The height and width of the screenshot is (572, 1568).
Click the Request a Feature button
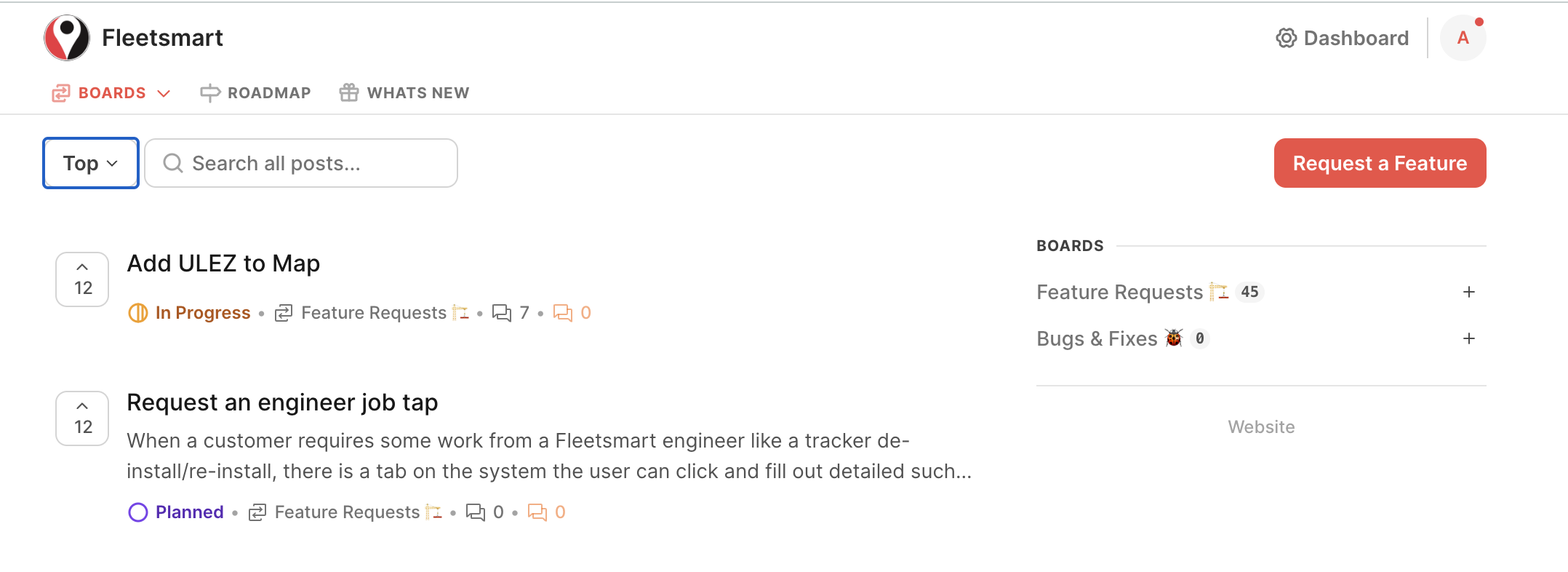pos(1380,163)
